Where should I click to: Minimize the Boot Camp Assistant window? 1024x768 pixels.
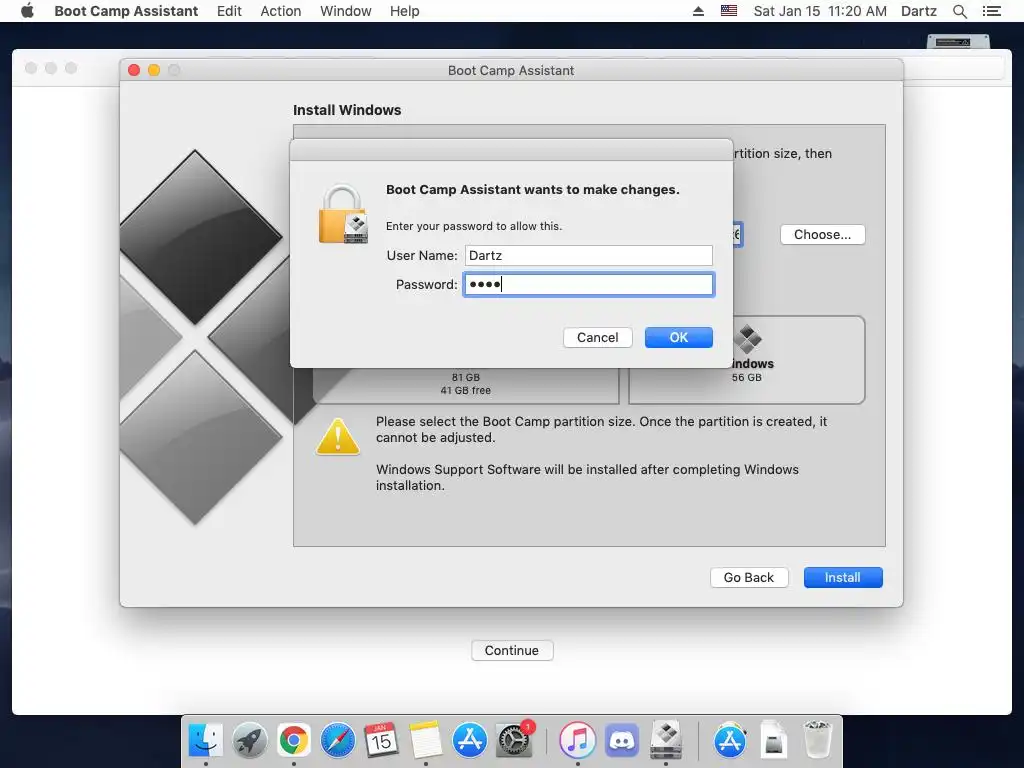tap(154, 70)
